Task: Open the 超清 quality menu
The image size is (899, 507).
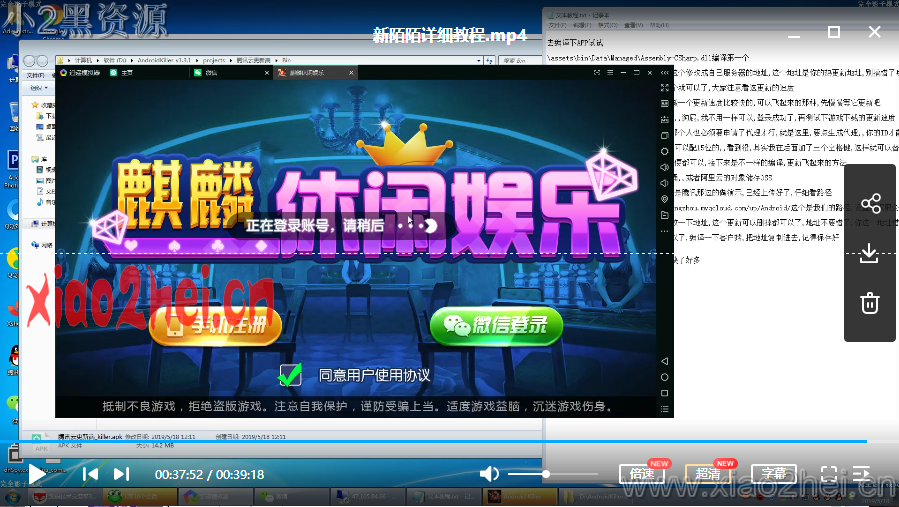Action: point(708,474)
